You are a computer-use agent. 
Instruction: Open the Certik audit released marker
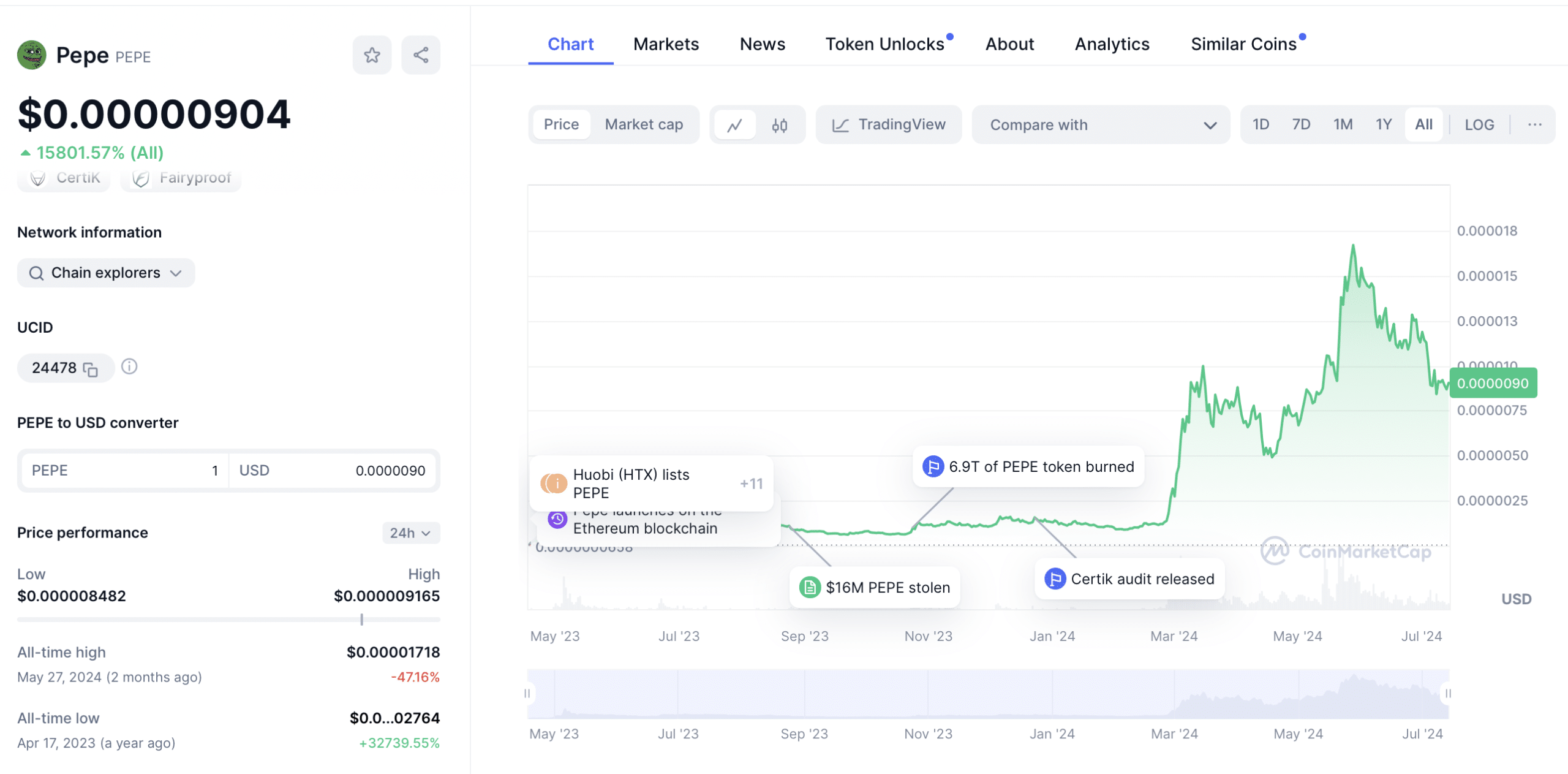click(1129, 579)
